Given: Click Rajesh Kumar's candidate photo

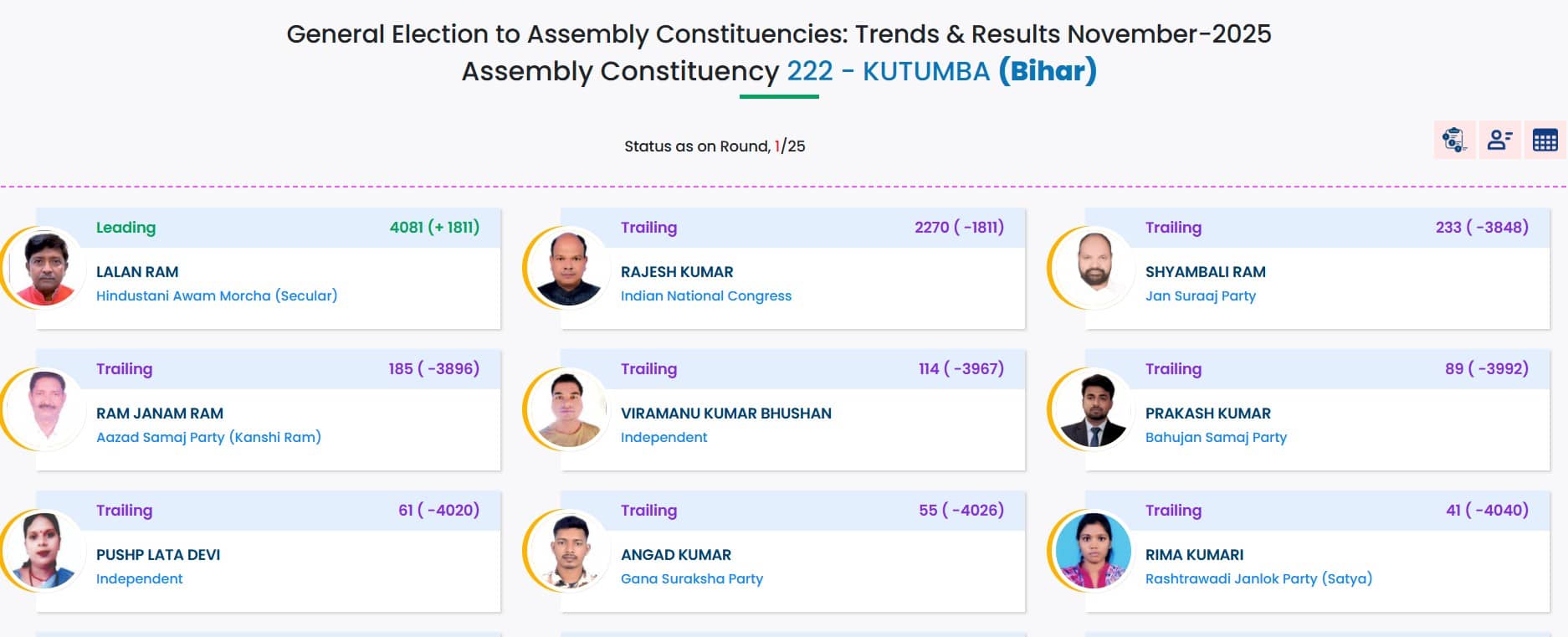Looking at the screenshot, I should point(569,268).
